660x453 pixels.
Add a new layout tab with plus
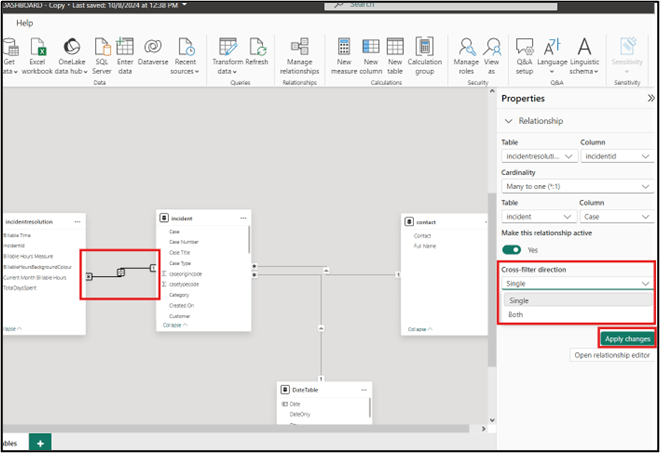(x=41, y=442)
